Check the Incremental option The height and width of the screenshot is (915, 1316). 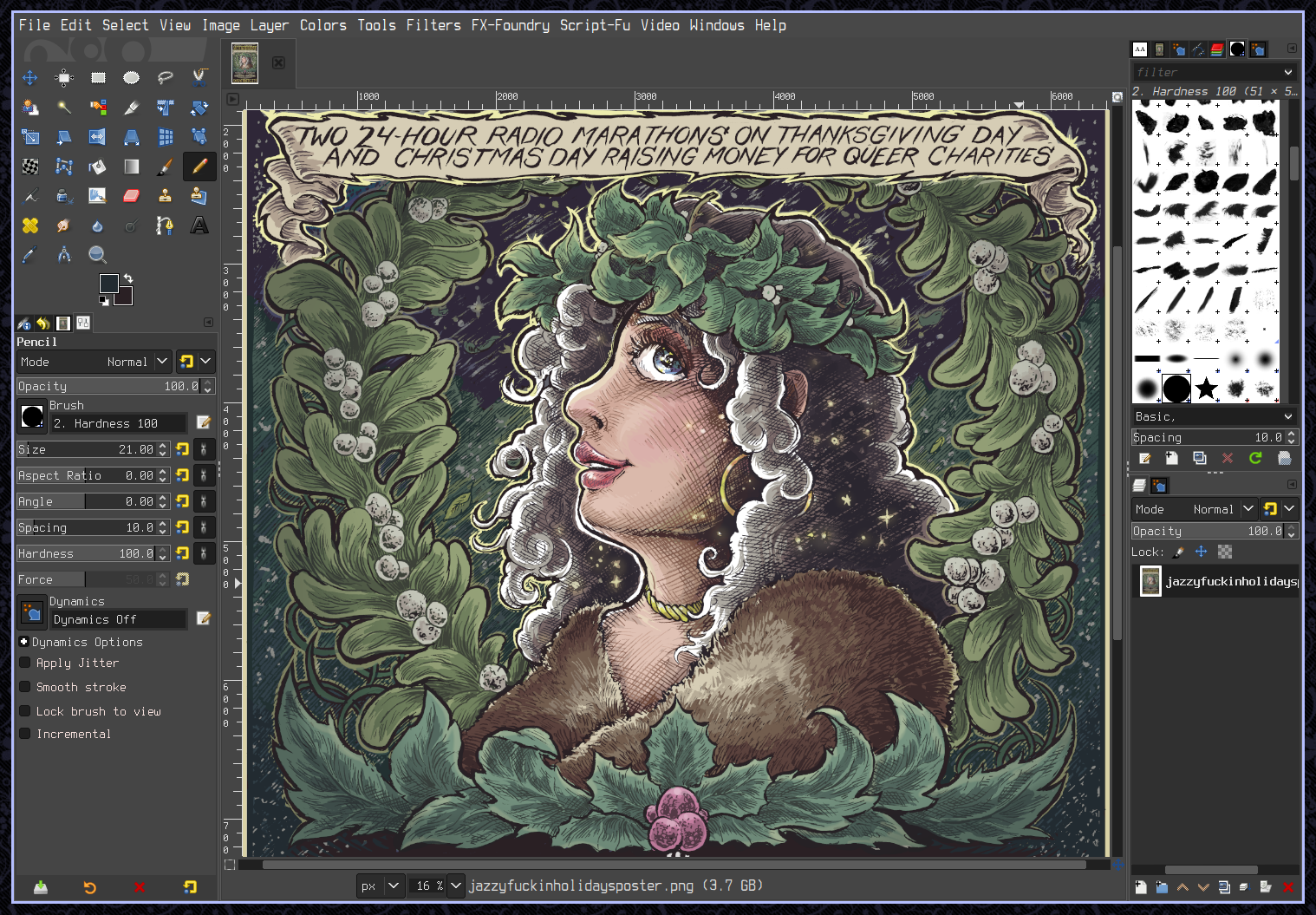click(25, 734)
